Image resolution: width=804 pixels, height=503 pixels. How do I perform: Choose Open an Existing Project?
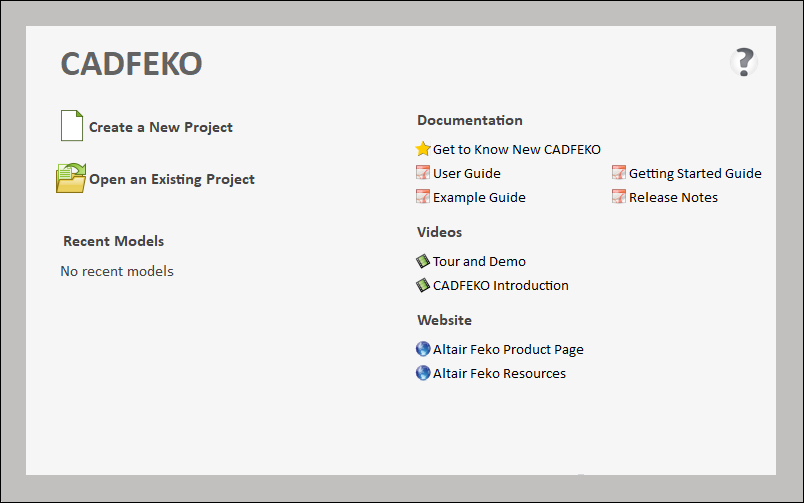tap(172, 179)
